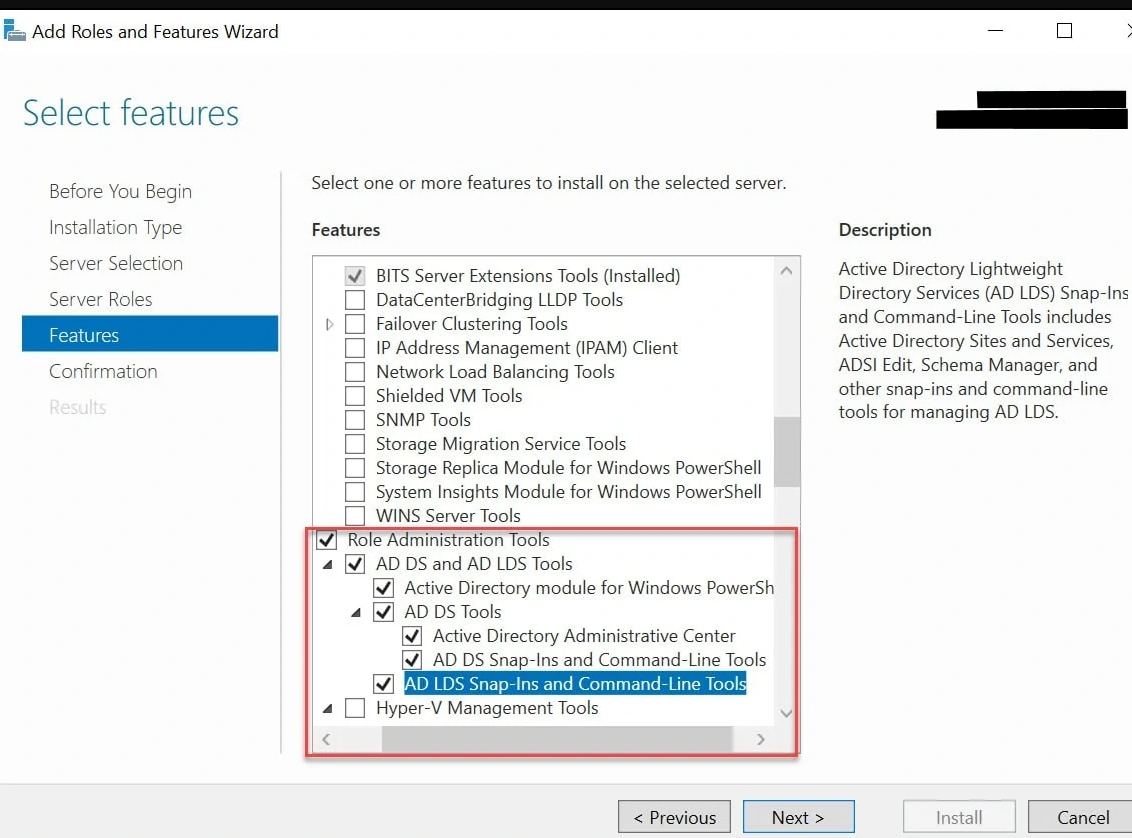This screenshot has width=1132, height=838.
Task: Select the AD LDS Snap-Ins and Command-Line Tools row
Action: (575, 684)
